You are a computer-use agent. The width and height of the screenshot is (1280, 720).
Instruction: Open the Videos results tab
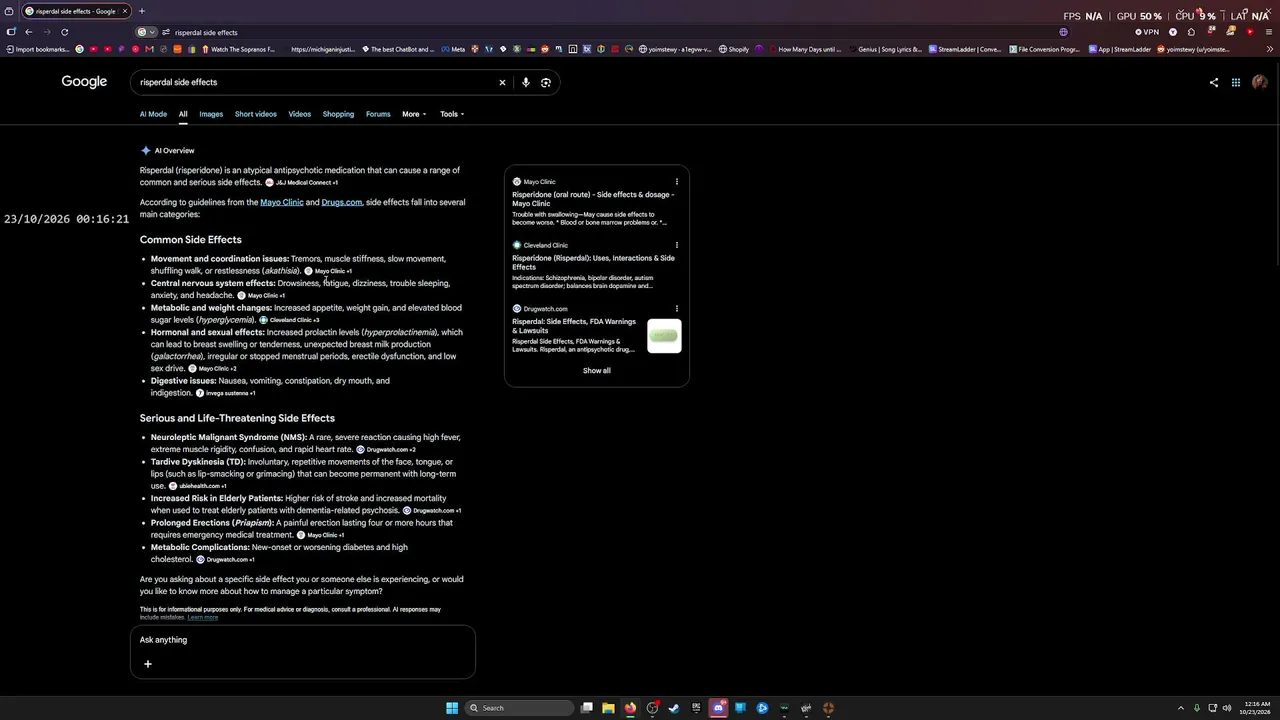[300, 114]
